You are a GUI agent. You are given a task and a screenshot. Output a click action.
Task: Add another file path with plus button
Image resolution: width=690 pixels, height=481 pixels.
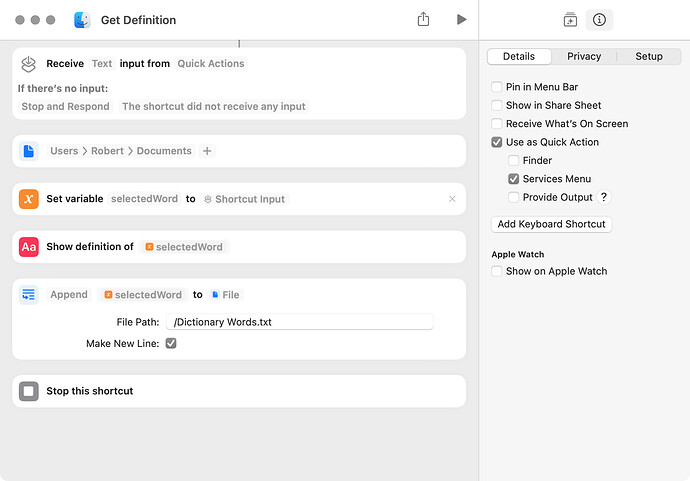tap(207, 151)
